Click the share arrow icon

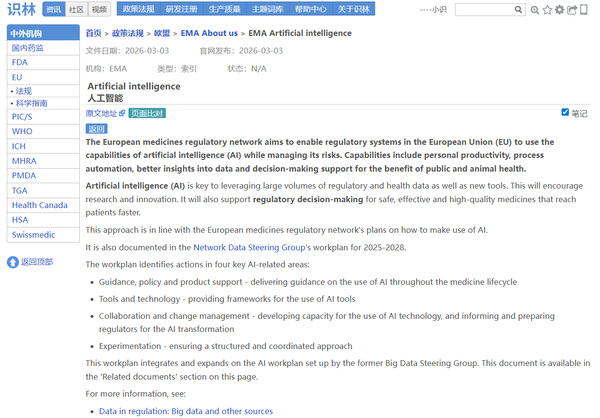(572, 10)
